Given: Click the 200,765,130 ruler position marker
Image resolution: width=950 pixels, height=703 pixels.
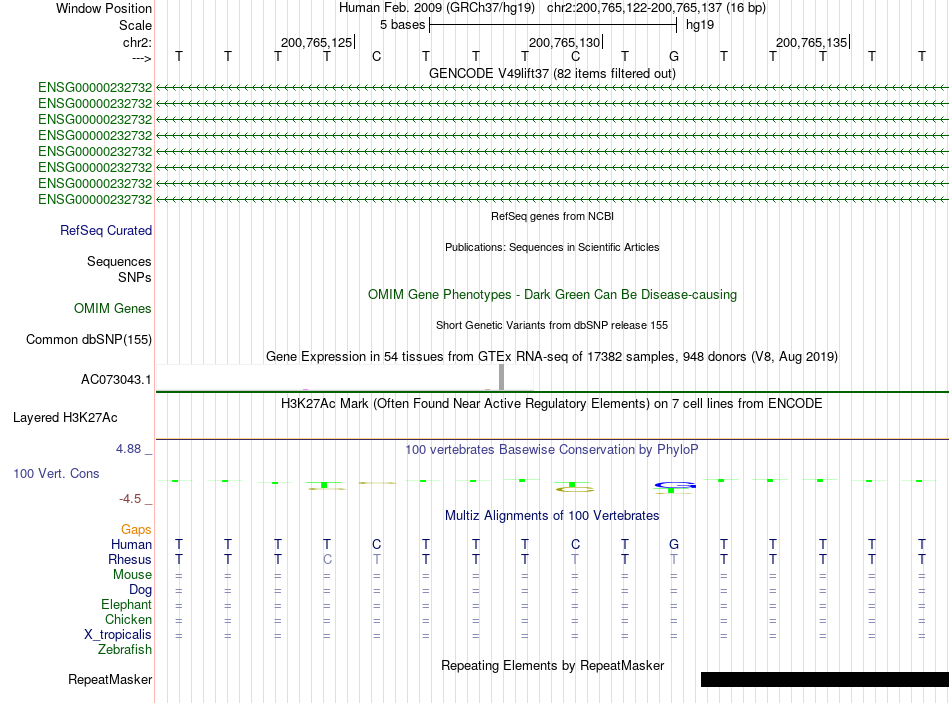Looking at the screenshot, I should [x=565, y=42].
